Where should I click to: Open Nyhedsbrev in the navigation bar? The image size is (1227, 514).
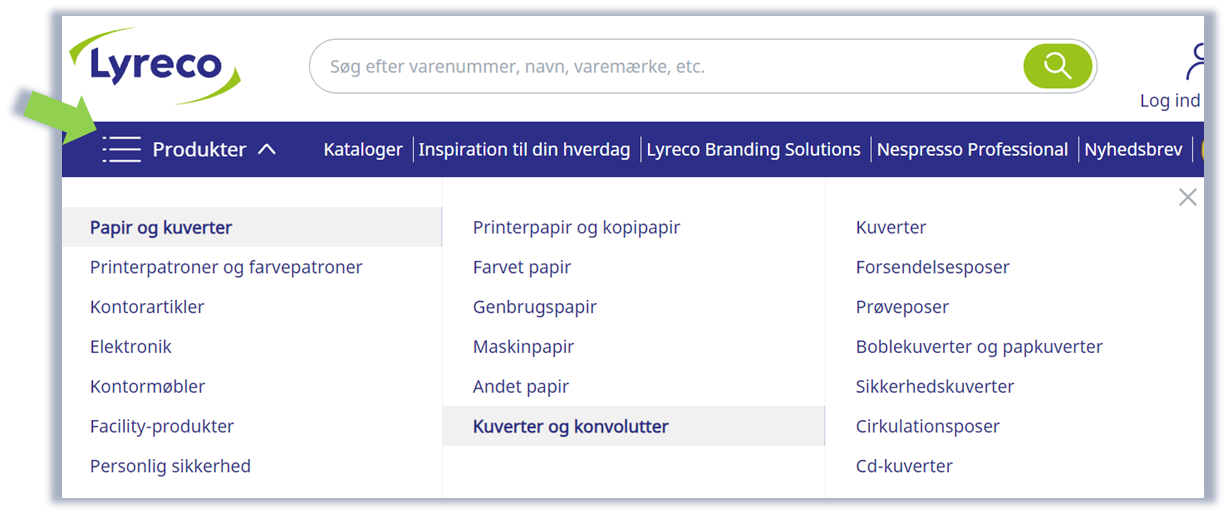pyautogui.click(x=1133, y=149)
